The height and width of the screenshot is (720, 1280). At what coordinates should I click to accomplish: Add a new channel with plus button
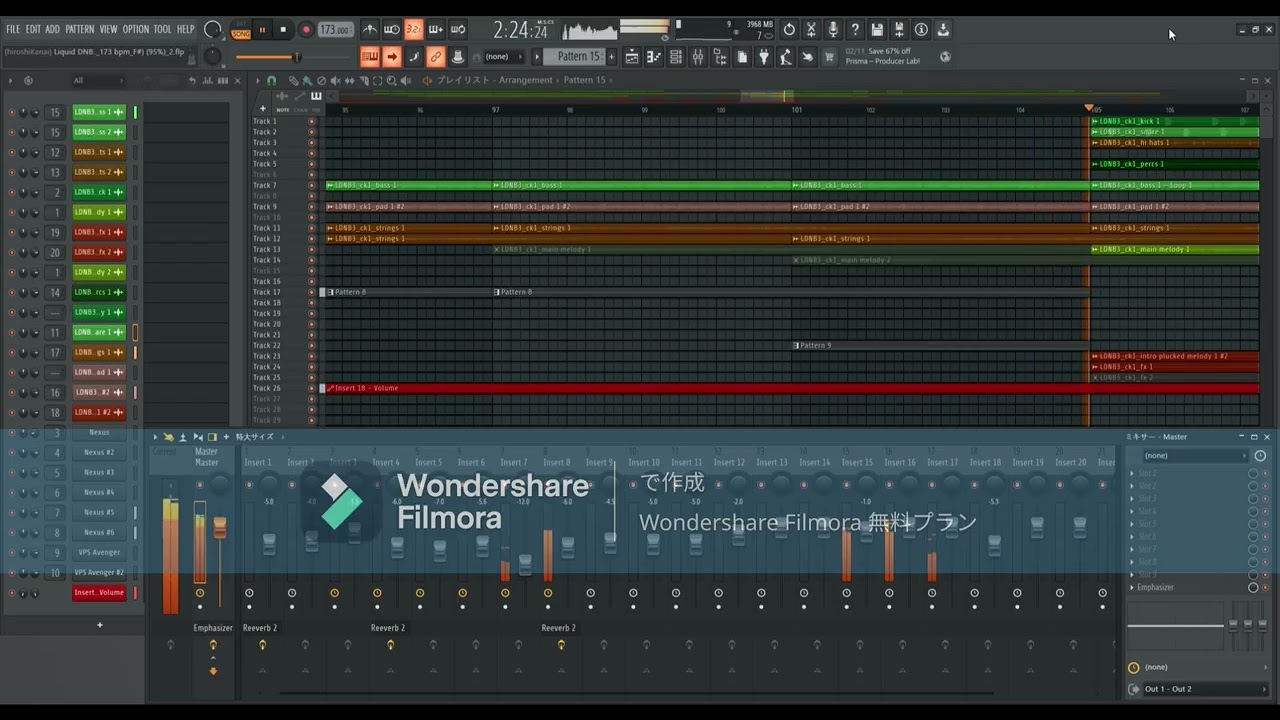click(x=99, y=625)
